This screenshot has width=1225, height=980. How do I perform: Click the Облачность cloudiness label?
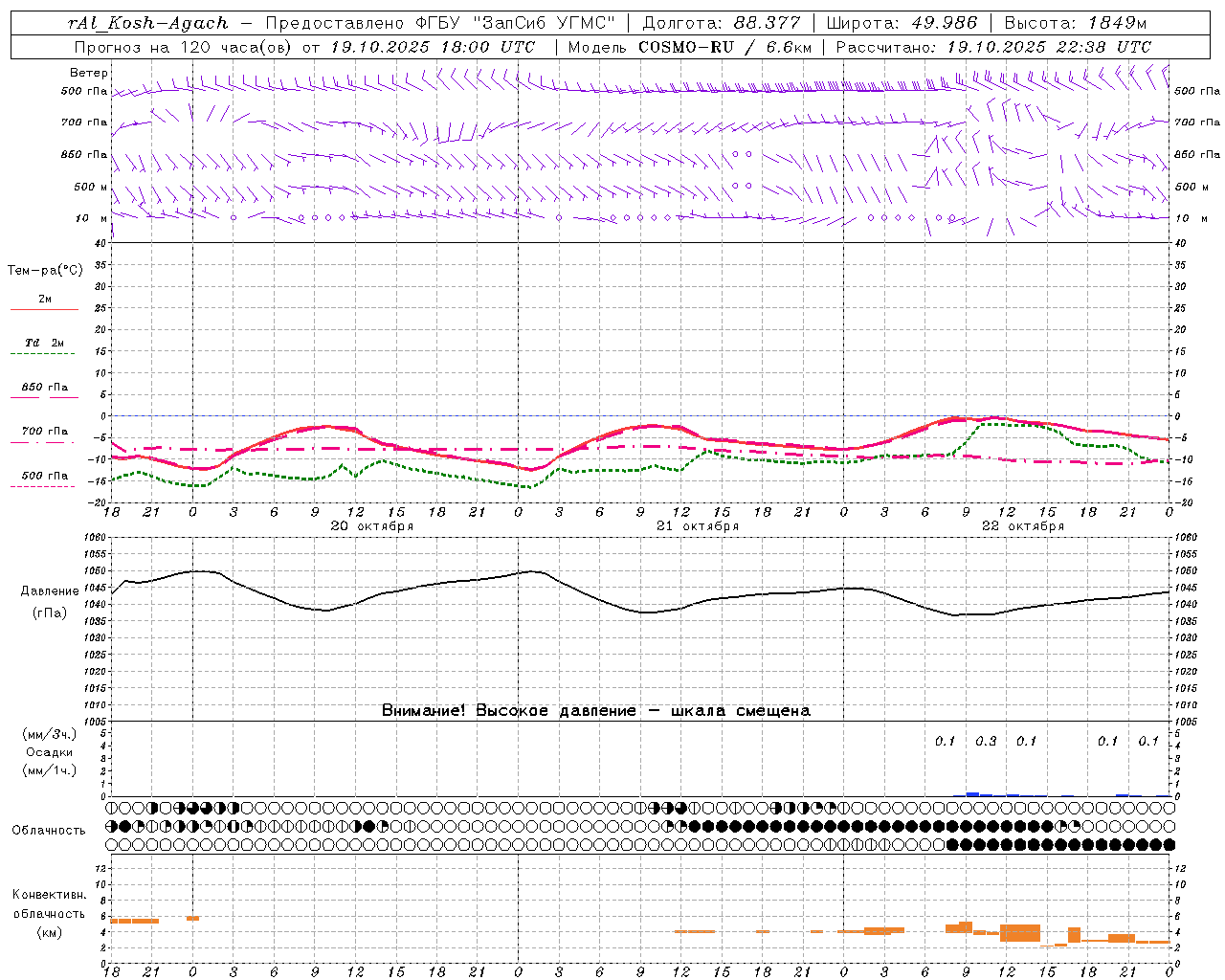[x=49, y=830]
